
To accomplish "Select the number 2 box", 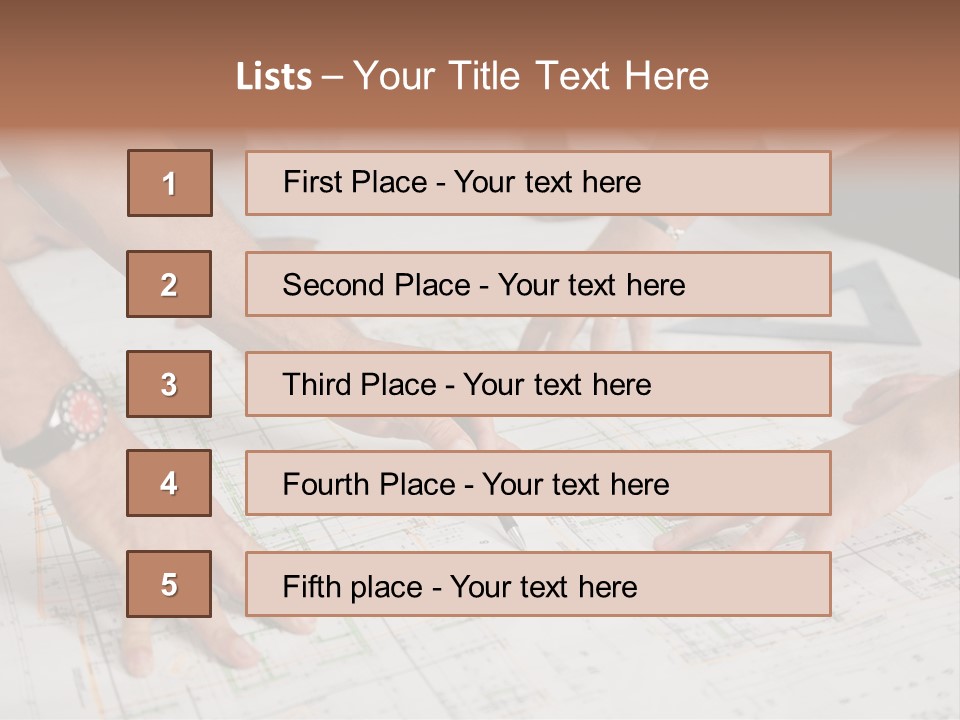I will (169, 284).
